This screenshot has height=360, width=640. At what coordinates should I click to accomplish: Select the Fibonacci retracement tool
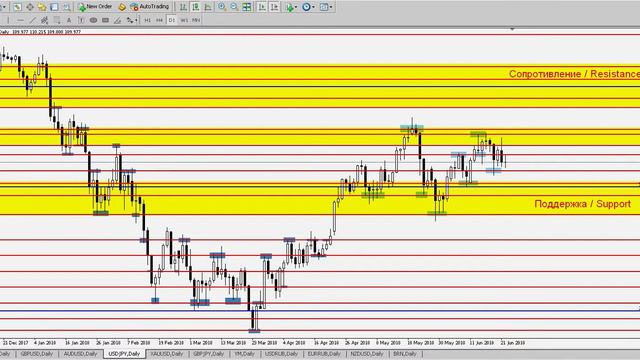tap(57, 20)
